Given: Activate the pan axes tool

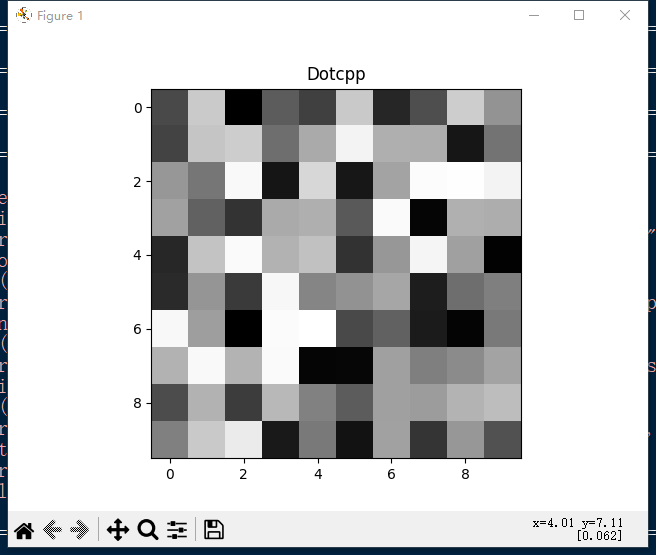Looking at the screenshot, I should tap(118, 530).
